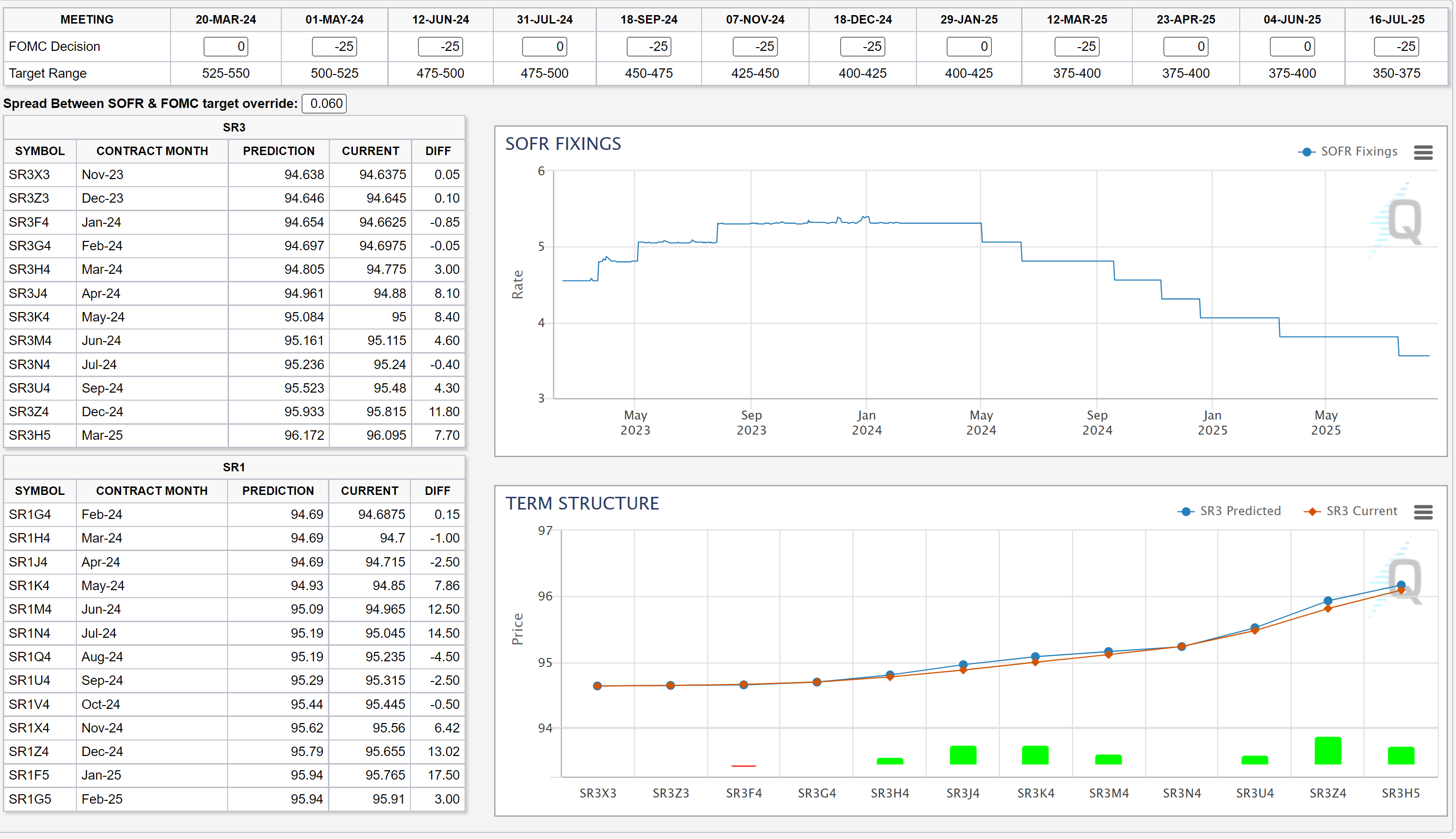Click the SR3K4 predicted data point

[x=1035, y=656]
